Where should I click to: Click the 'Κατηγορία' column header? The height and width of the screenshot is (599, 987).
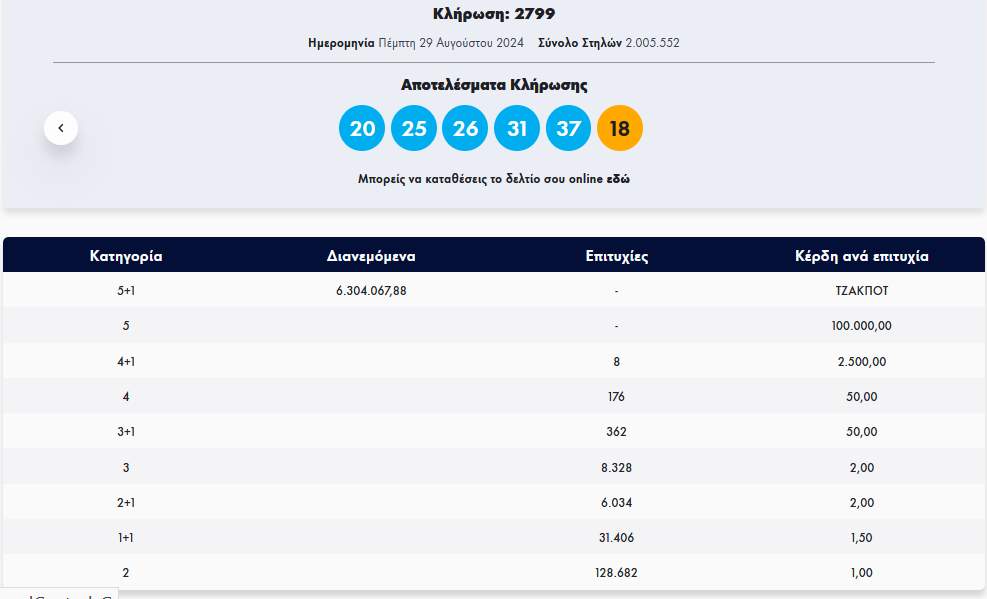(x=126, y=256)
